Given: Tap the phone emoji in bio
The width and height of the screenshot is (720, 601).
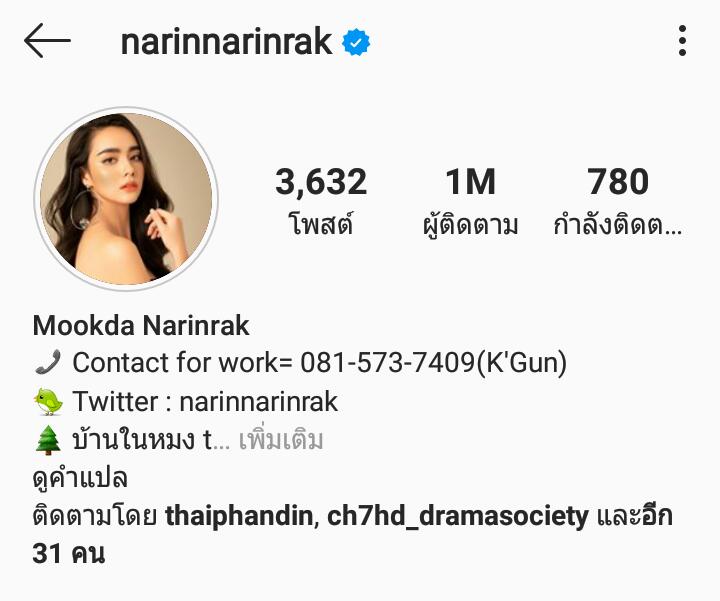Looking at the screenshot, I should pyautogui.click(x=48, y=362).
